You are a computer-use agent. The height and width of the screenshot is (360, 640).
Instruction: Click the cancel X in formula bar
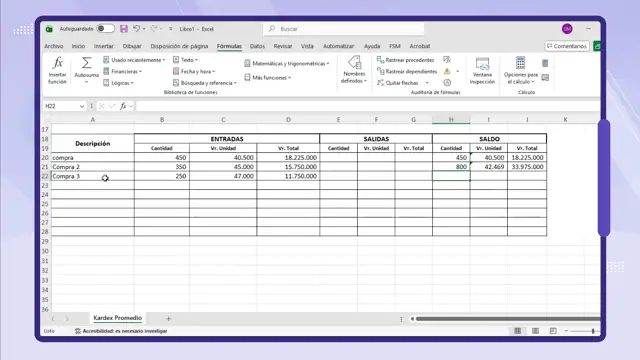pyautogui.click(x=102, y=106)
